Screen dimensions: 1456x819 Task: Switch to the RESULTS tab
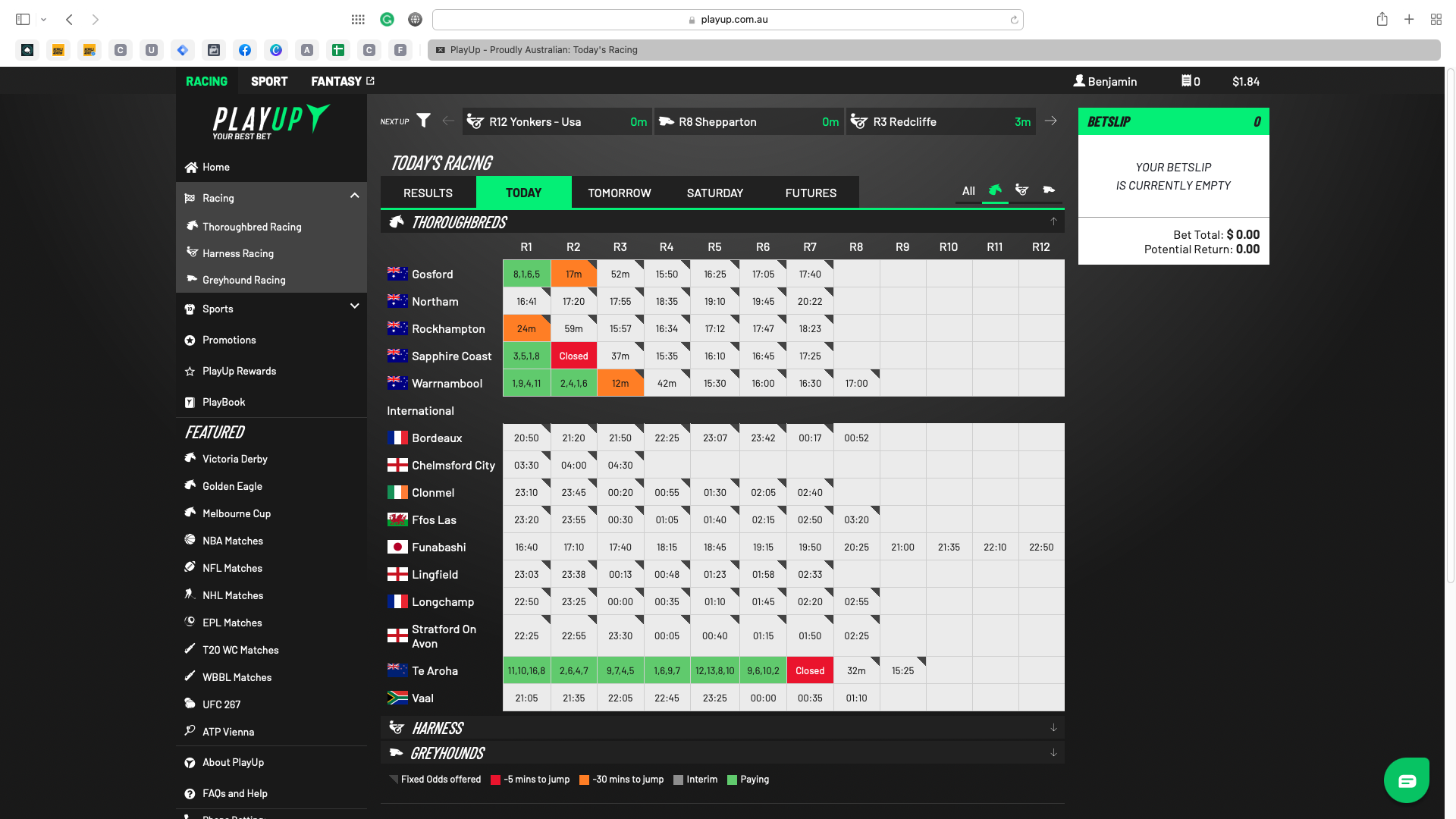[428, 193]
